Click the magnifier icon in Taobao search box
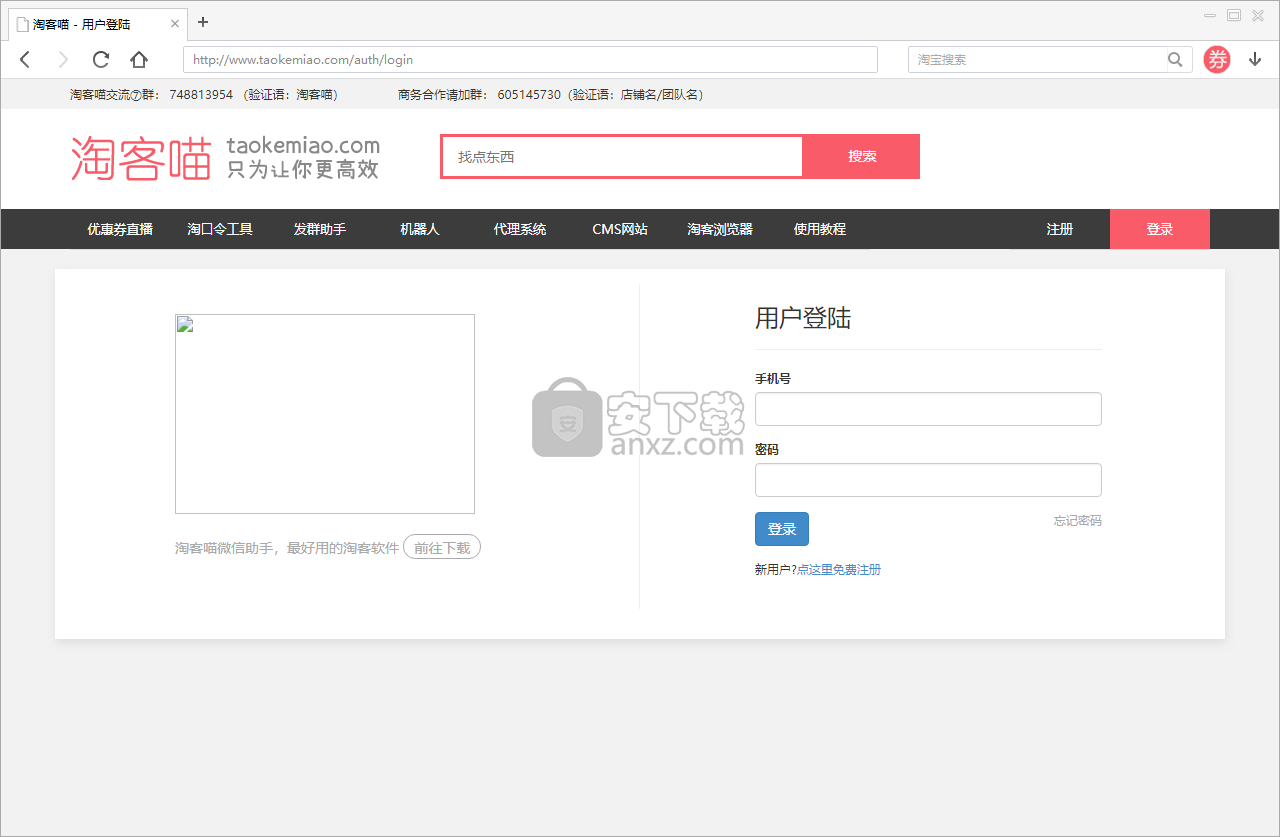Image resolution: width=1280 pixels, height=837 pixels. tap(1175, 60)
